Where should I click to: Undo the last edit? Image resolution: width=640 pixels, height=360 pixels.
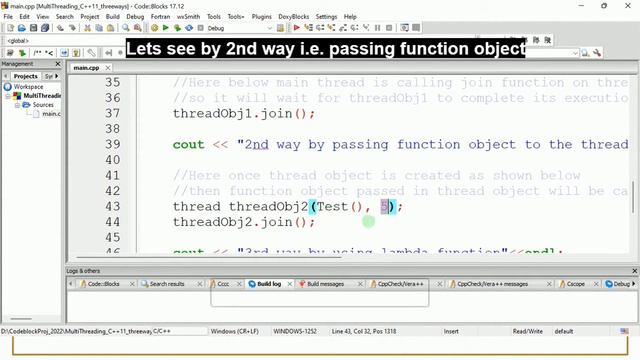point(60,28)
